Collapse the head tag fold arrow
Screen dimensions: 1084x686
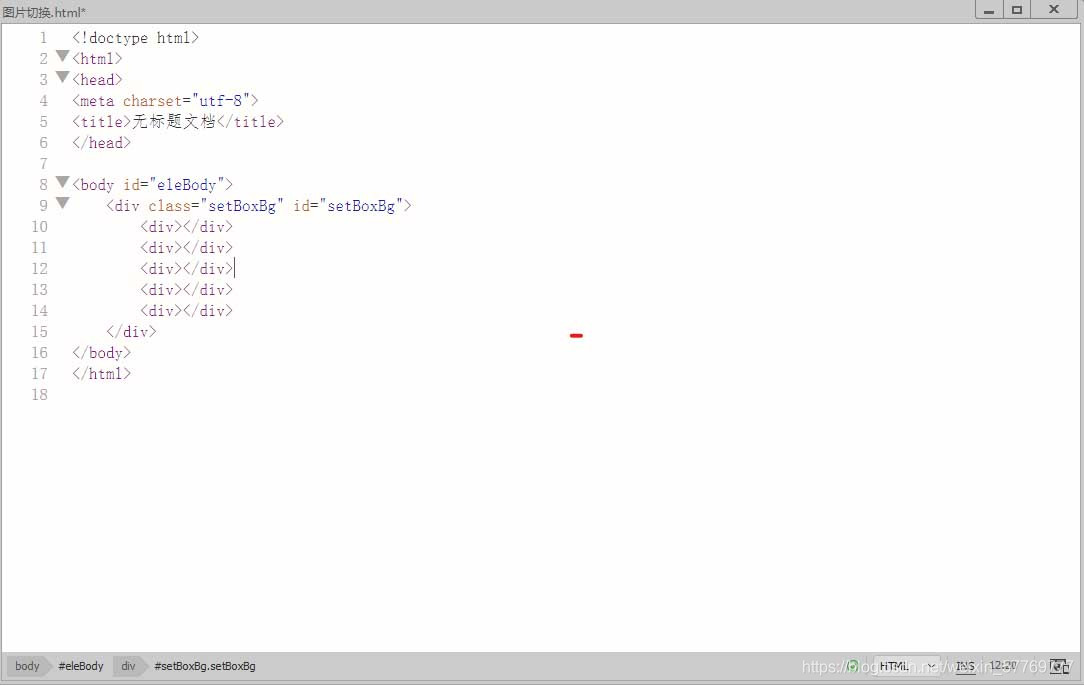62,76
